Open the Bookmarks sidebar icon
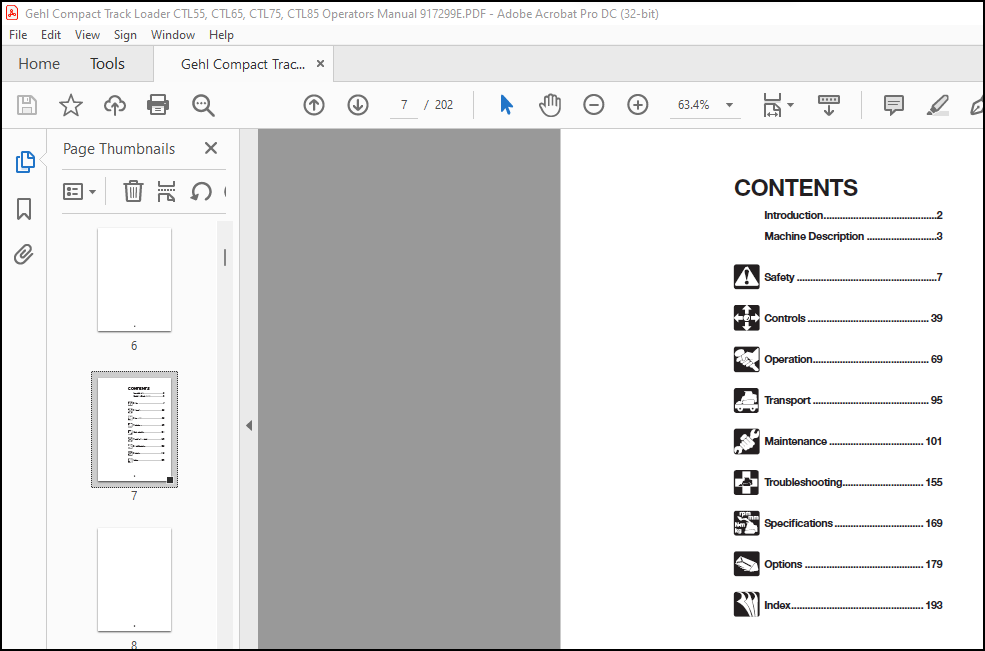This screenshot has height=651, width=985. (x=24, y=209)
